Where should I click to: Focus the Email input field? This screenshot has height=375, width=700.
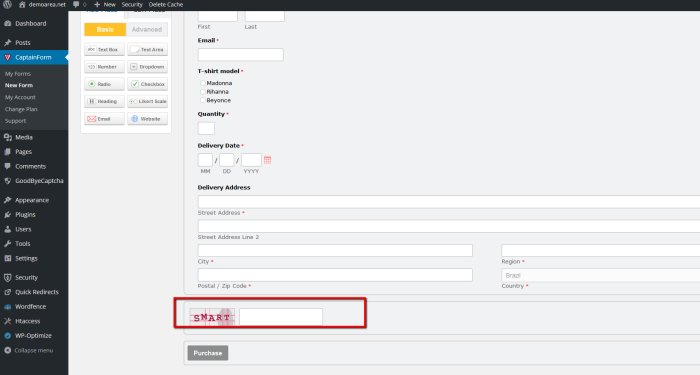(x=241, y=54)
